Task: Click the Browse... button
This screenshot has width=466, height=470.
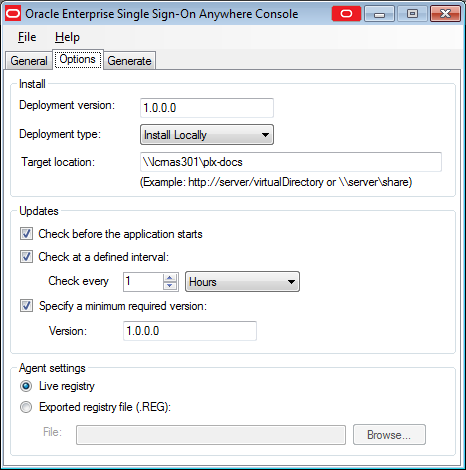Action: click(x=389, y=435)
